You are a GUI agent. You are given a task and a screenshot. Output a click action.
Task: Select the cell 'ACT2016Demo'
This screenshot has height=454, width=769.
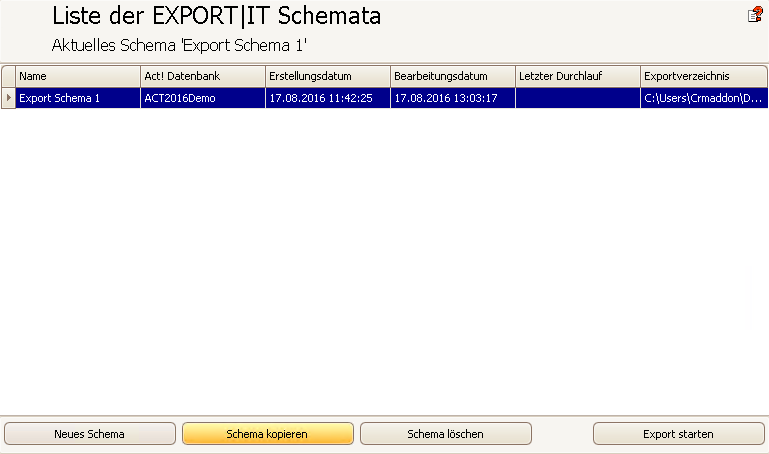tap(203, 98)
